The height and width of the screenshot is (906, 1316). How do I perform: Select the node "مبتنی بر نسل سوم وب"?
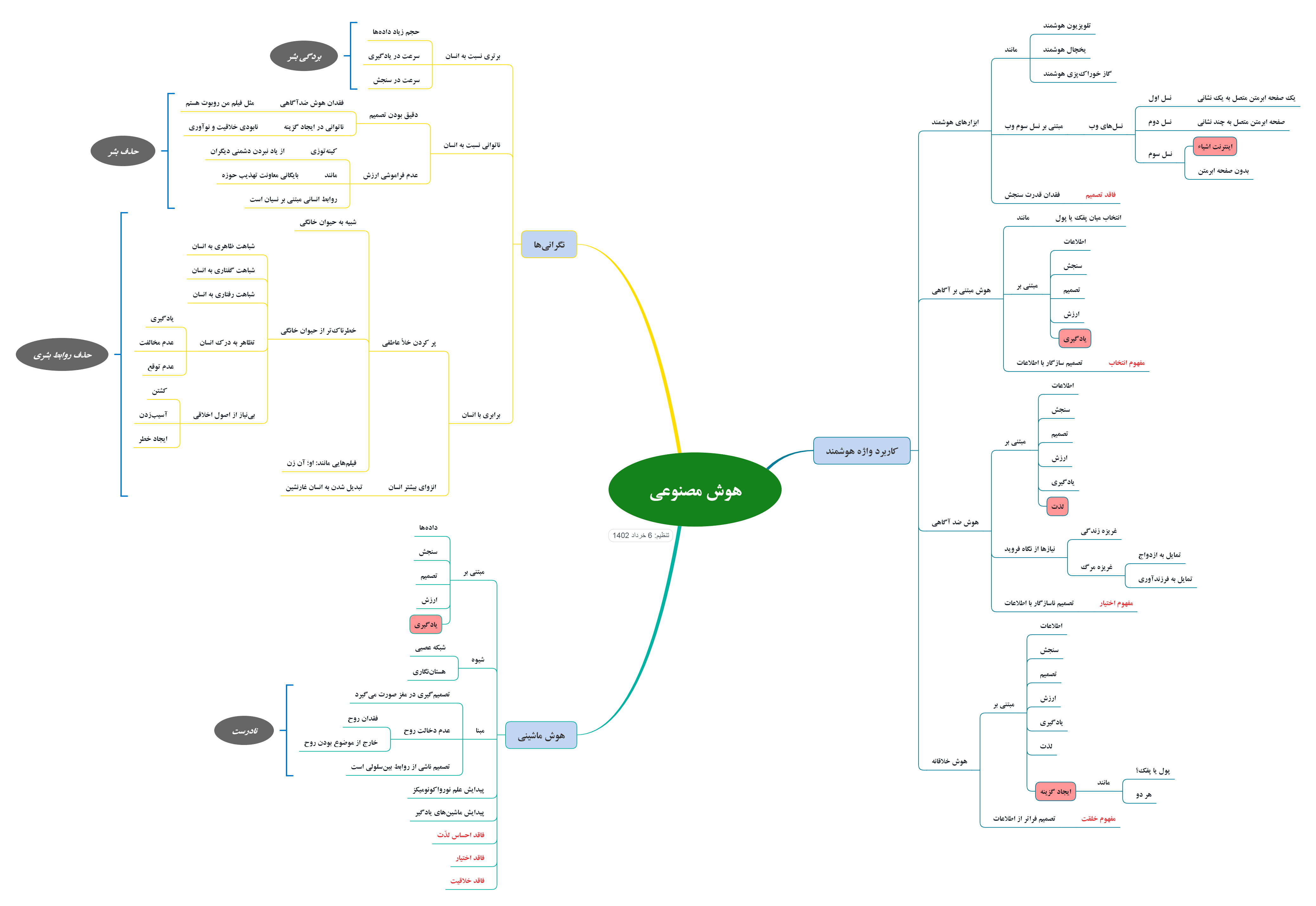pyautogui.click(x=1033, y=126)
